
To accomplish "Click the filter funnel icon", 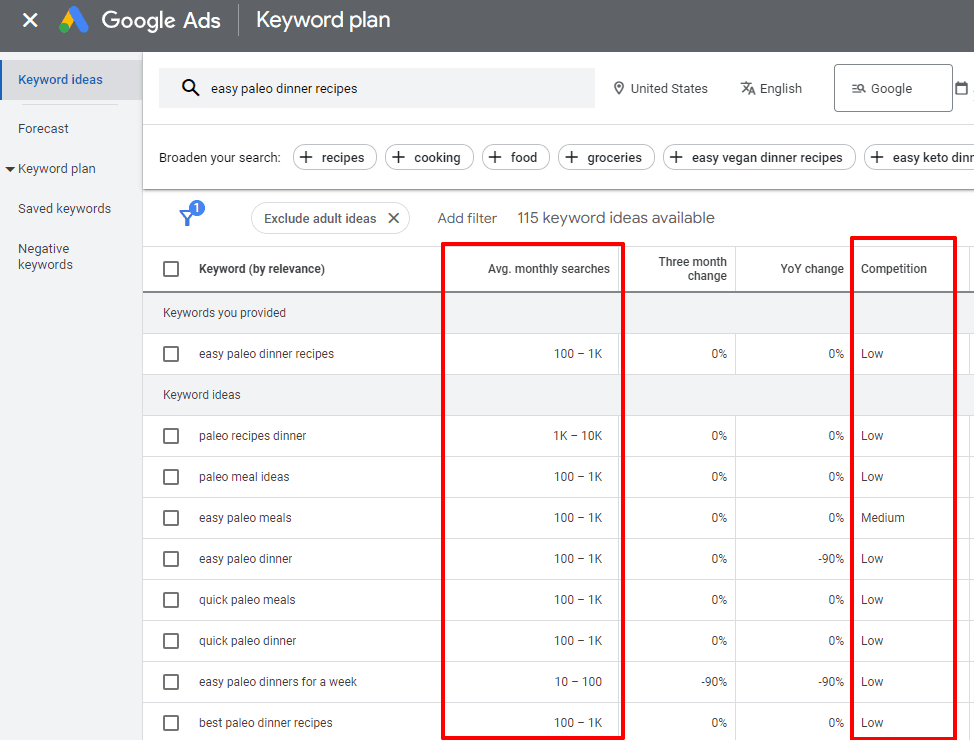I will point(187,218).
